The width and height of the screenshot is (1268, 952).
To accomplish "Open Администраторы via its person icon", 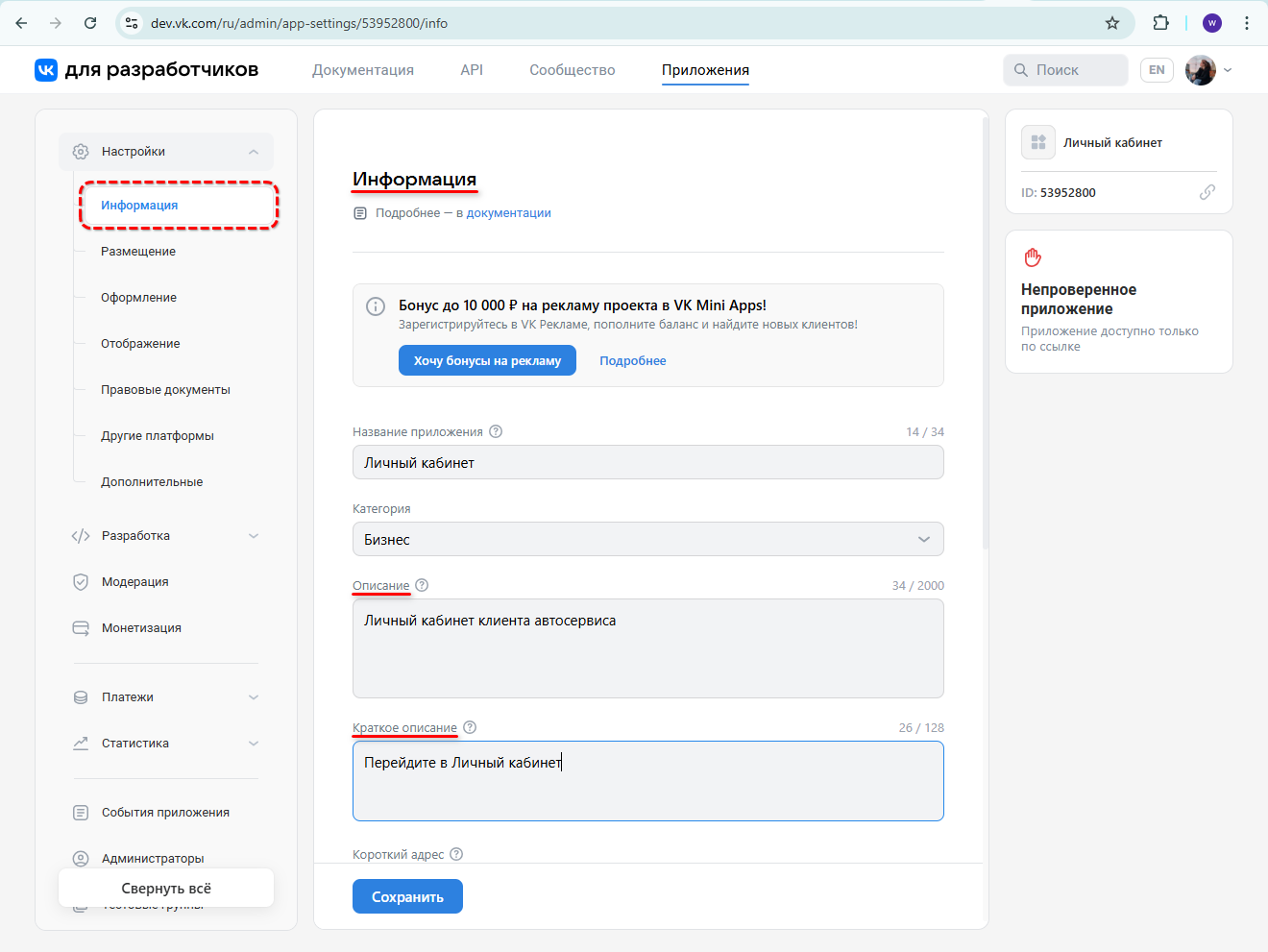I will click(x=80, y=858).
